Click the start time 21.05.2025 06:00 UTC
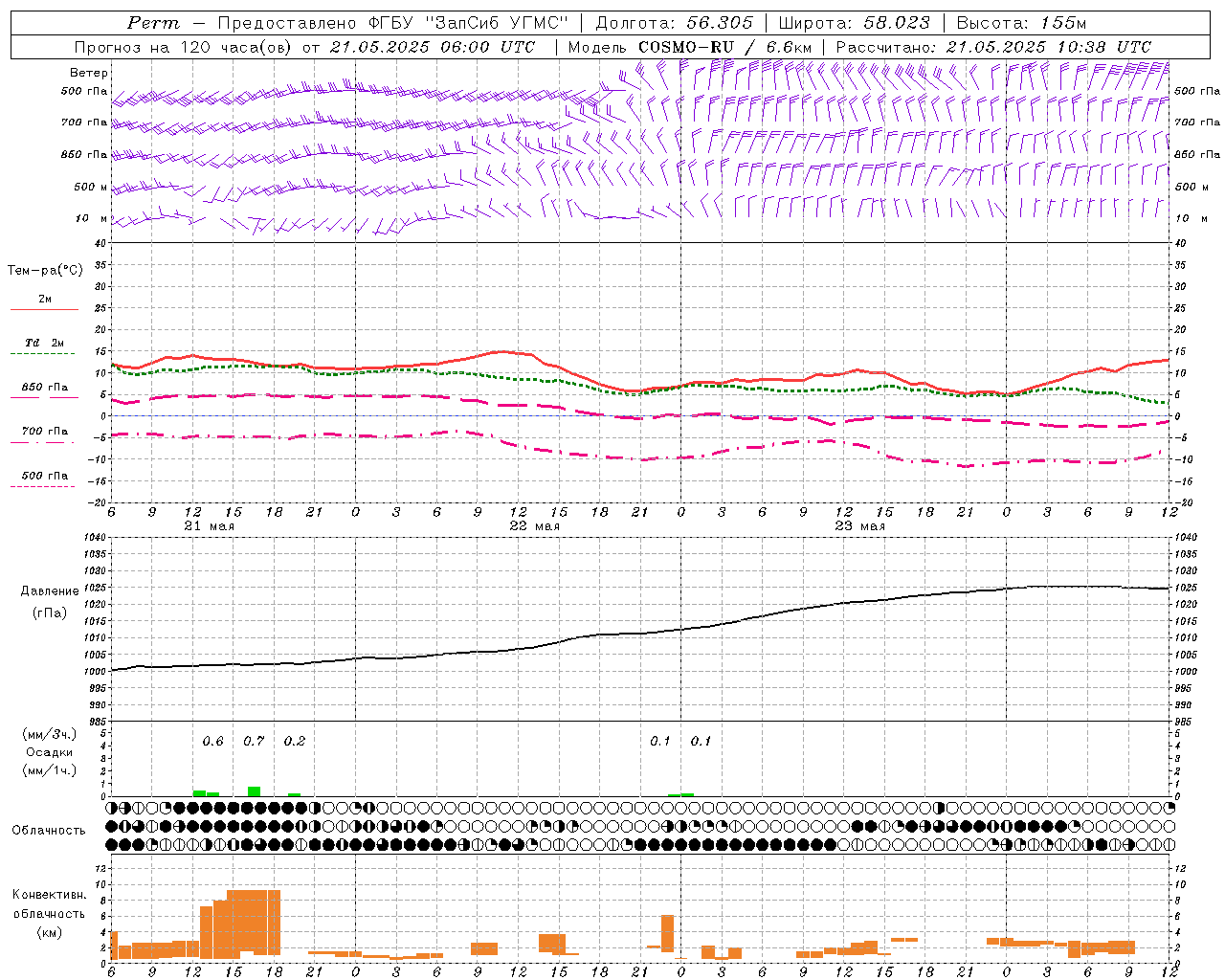Screen dimensions: 1225x980 [434, 47]
